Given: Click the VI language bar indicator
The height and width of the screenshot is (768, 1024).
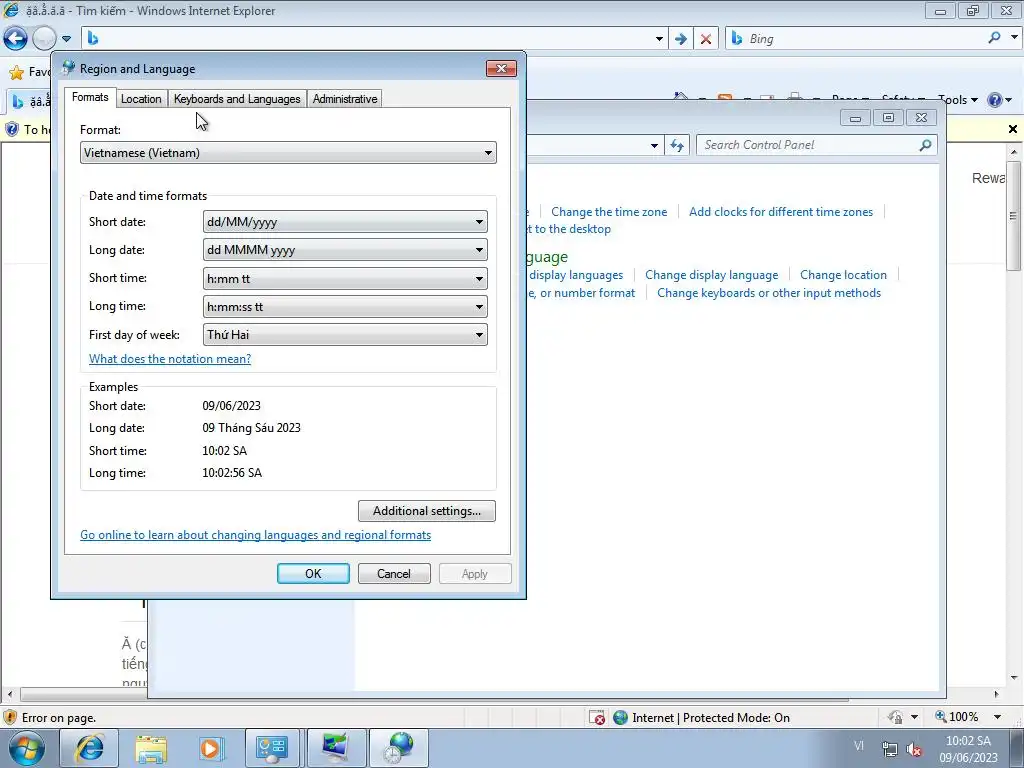Looking at the screenshot, I should (859, 746).
